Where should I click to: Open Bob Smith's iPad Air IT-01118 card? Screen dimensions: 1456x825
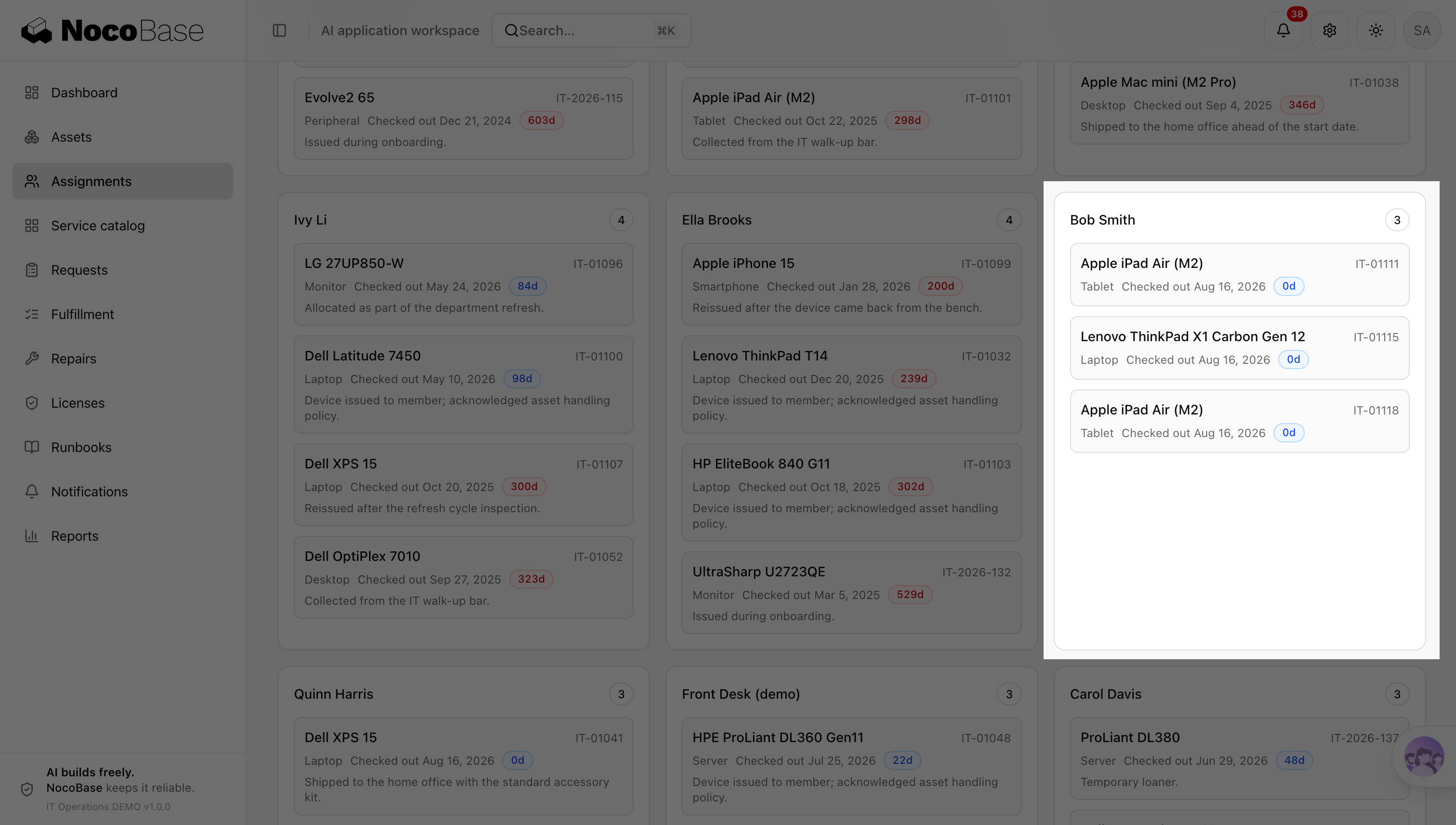(x=1240, y=421)
